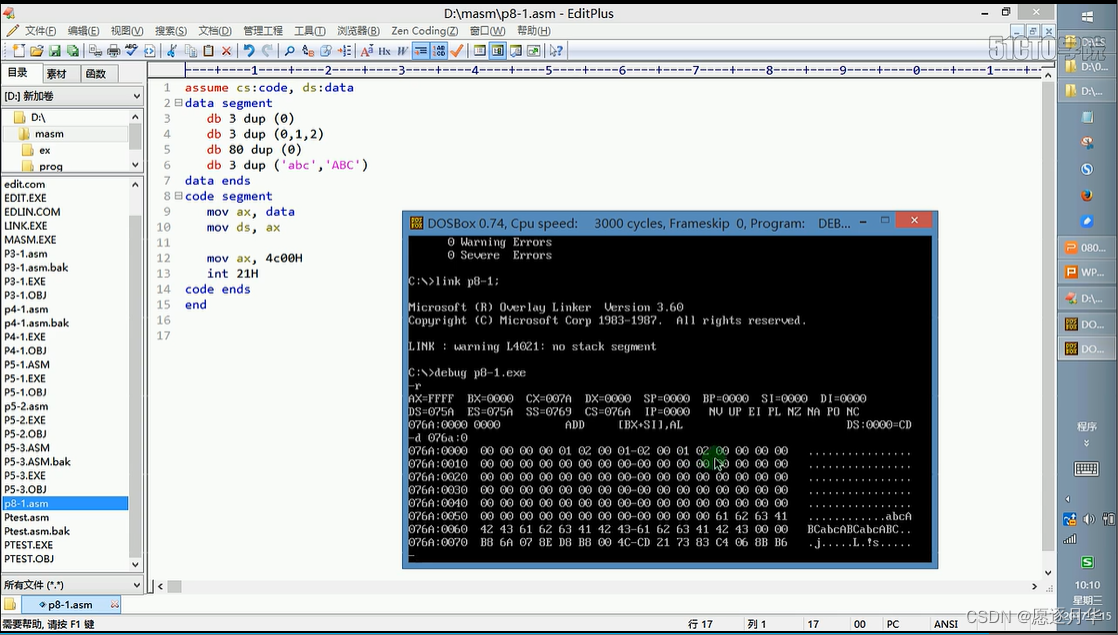This screenshot has width=1118, height=635.
Task: Open the Zen Coding(Z) menu
Action: pyautogui.click(x=425, y=31)
